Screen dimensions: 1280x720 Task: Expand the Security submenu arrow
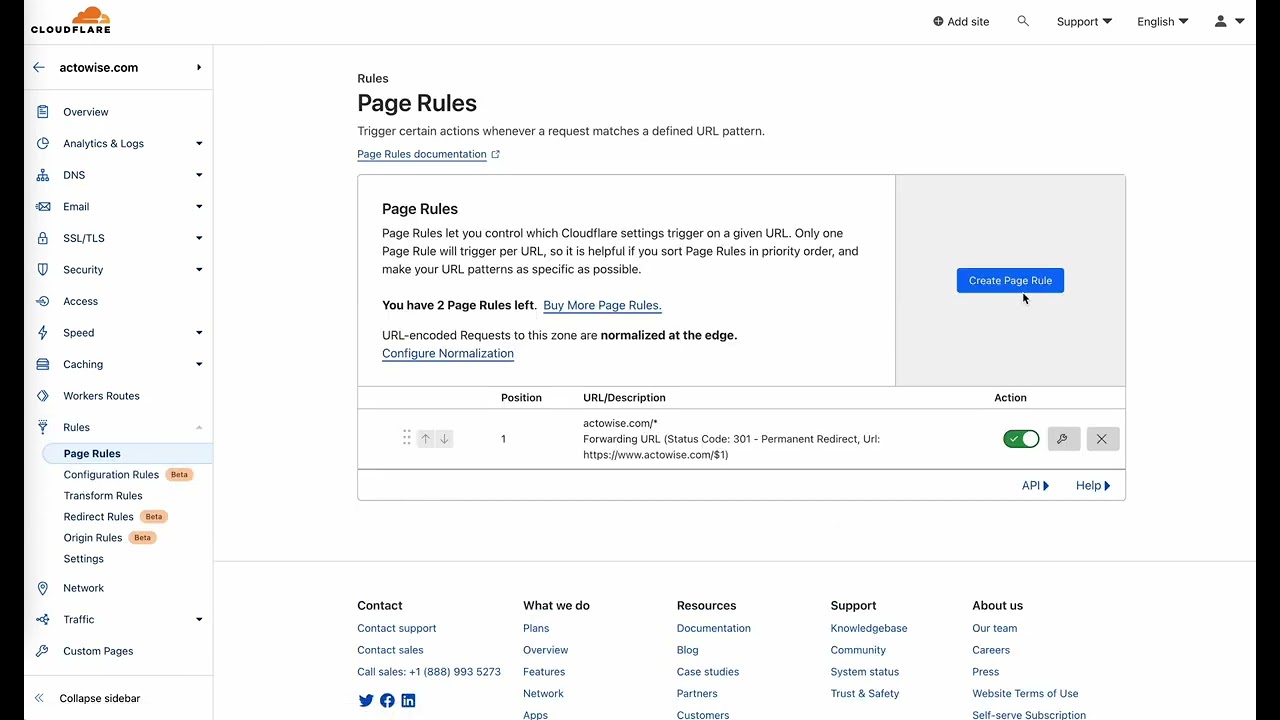pyautogui.click(x=199, y=269)
